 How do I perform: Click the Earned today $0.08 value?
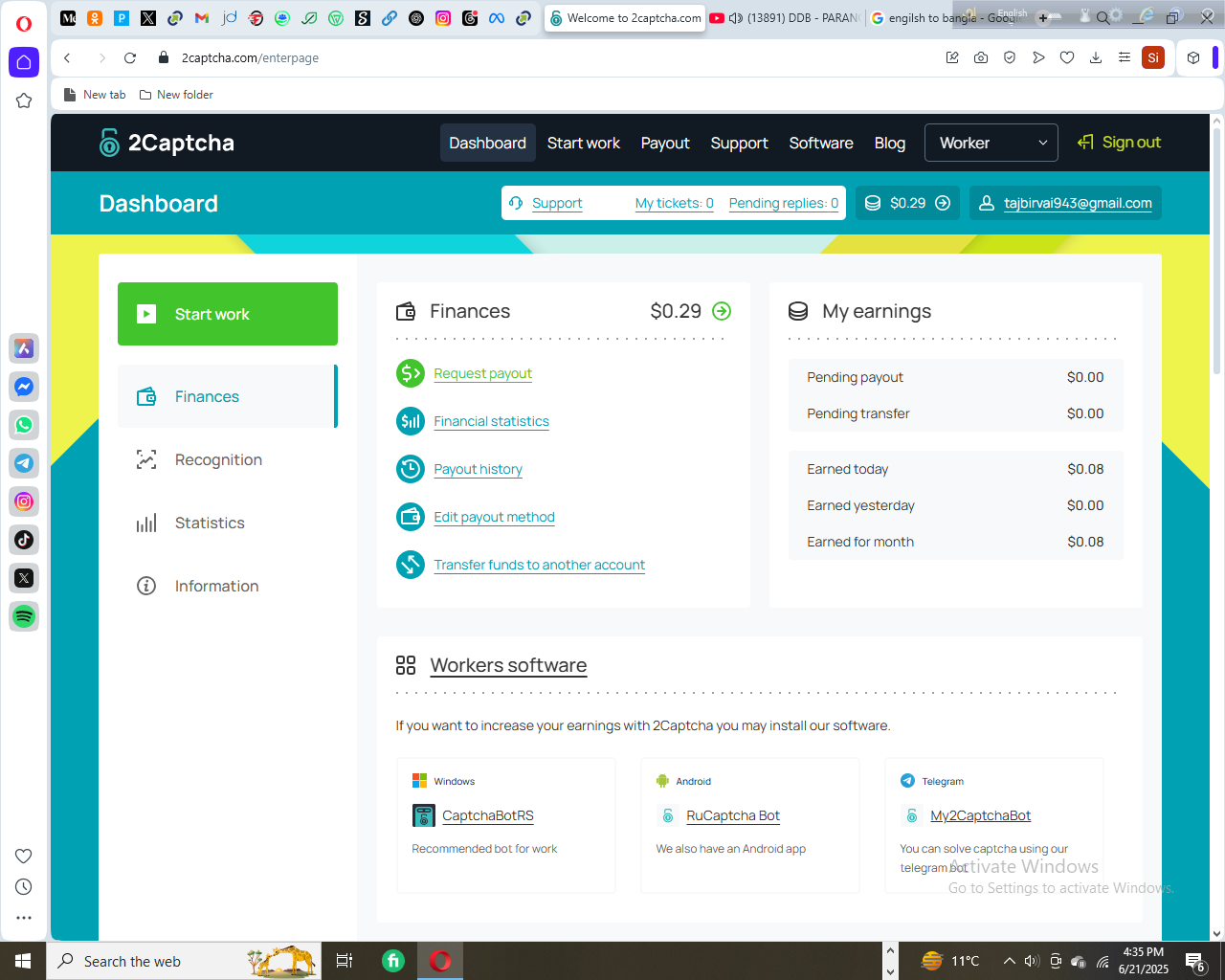click(x=1085, y=469)
